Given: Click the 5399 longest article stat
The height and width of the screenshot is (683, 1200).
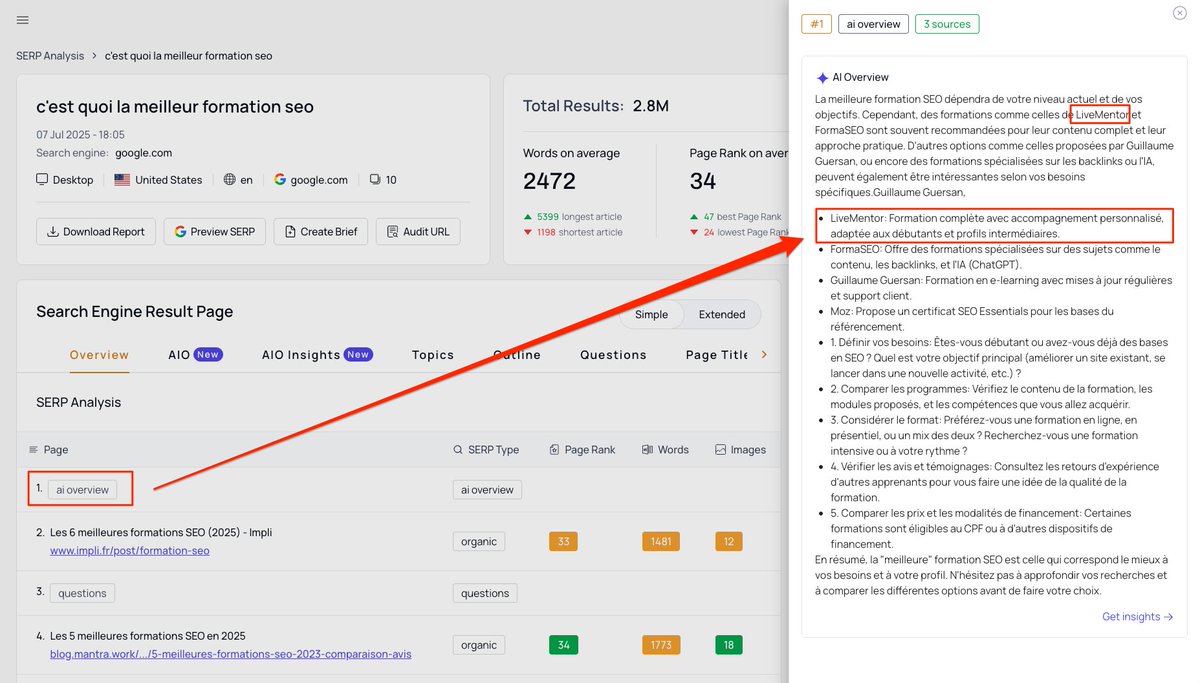Looking at the screenshot, I should pos(572,216).
